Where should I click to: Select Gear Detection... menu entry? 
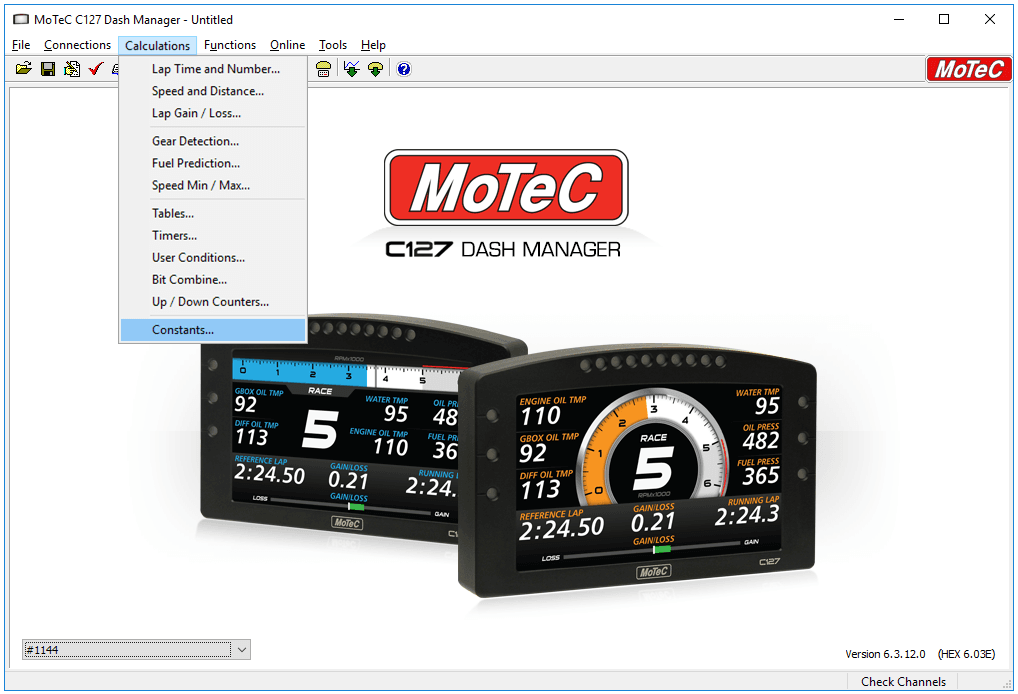pos(213,141)
